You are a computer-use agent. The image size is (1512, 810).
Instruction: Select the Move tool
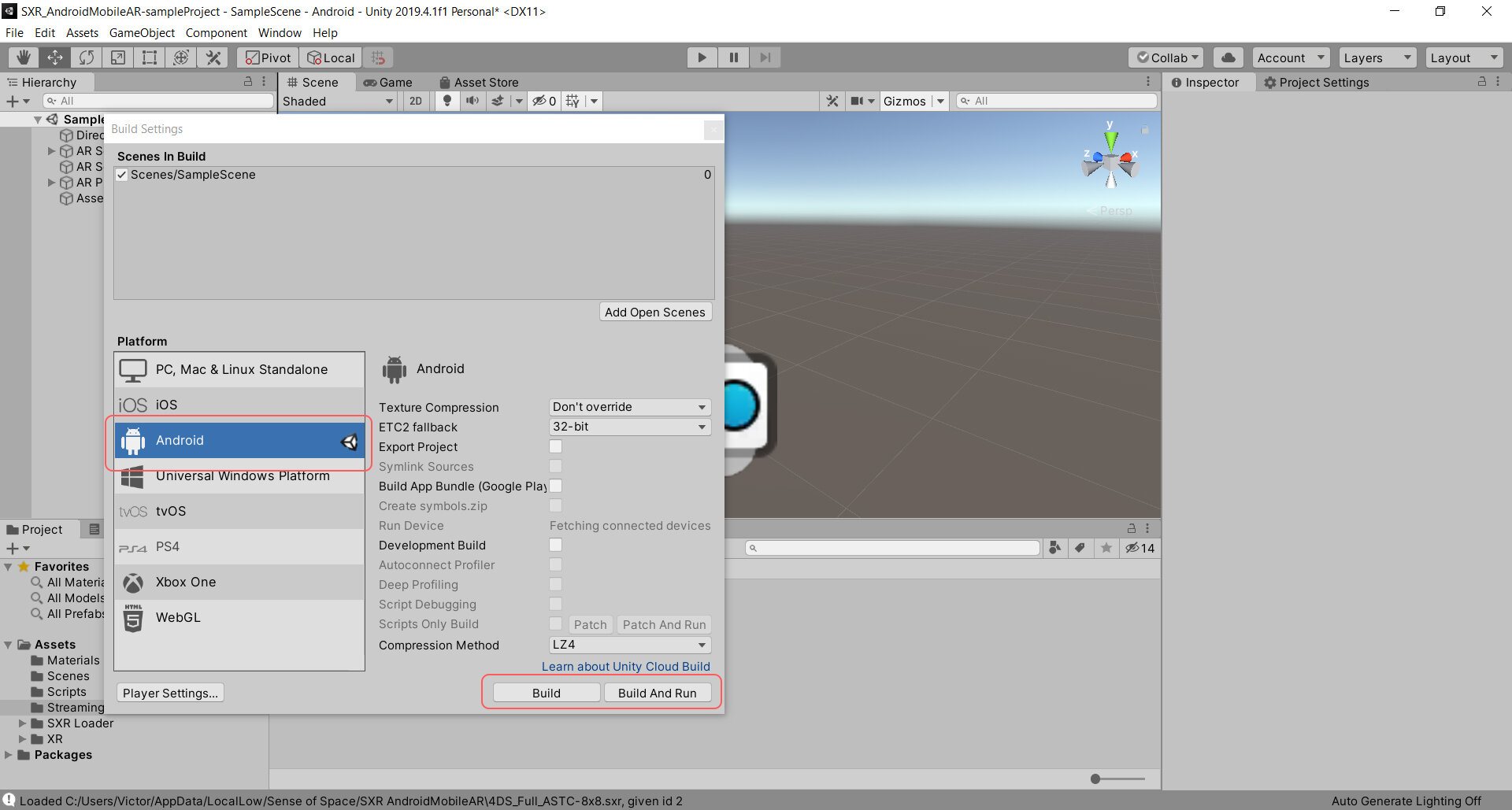55,57
